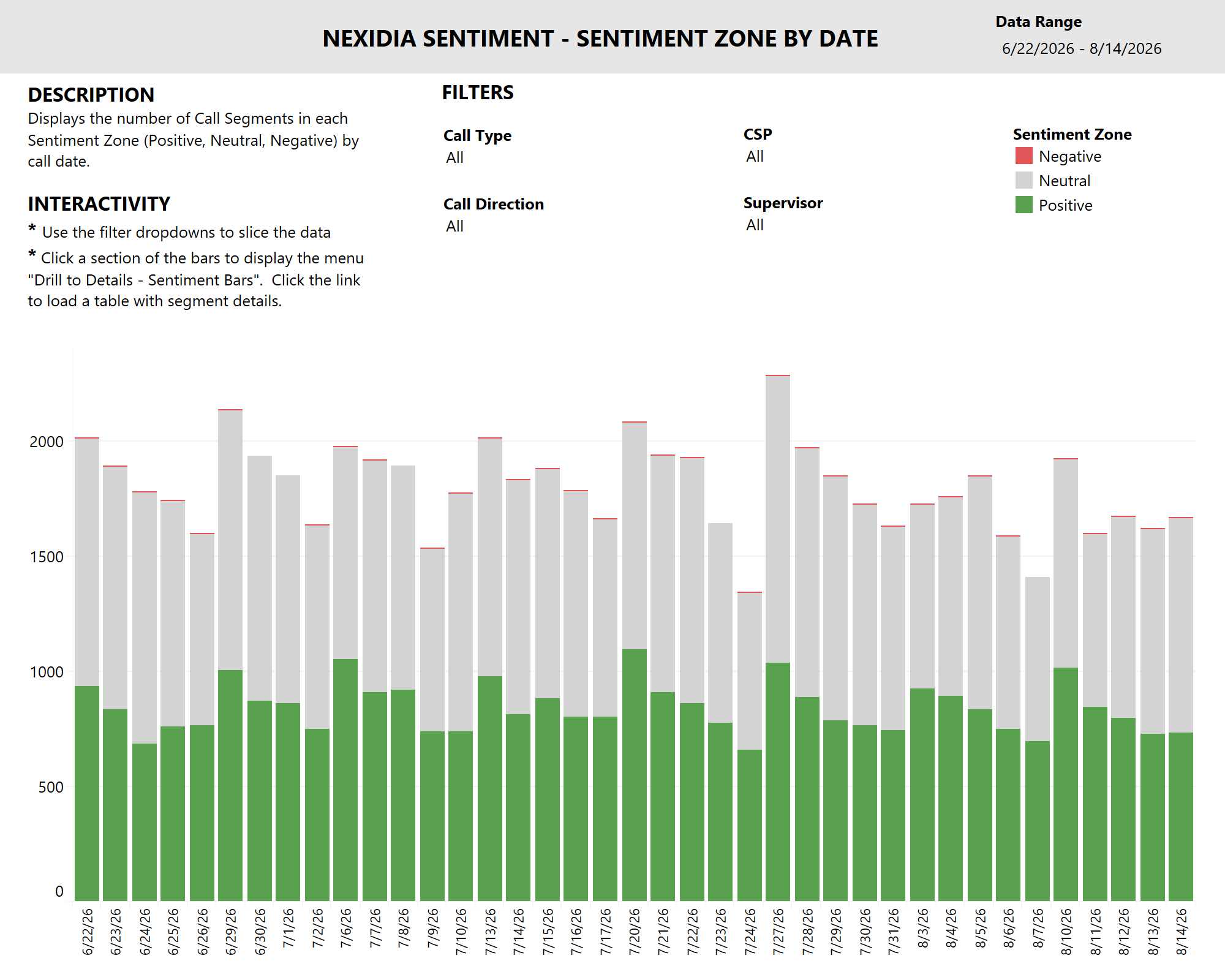This screenshot has width=1225, height=980.
Task: Click the green segment of 8/14/26 bar
Action: [1181, 816]
